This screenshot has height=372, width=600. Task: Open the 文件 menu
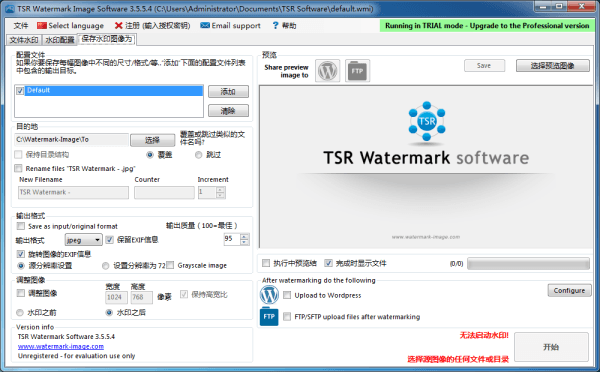point(21,26)
